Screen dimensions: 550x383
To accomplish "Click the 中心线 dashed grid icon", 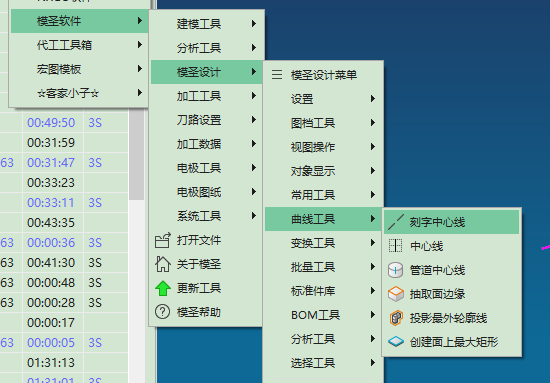I will pos(396,246).
